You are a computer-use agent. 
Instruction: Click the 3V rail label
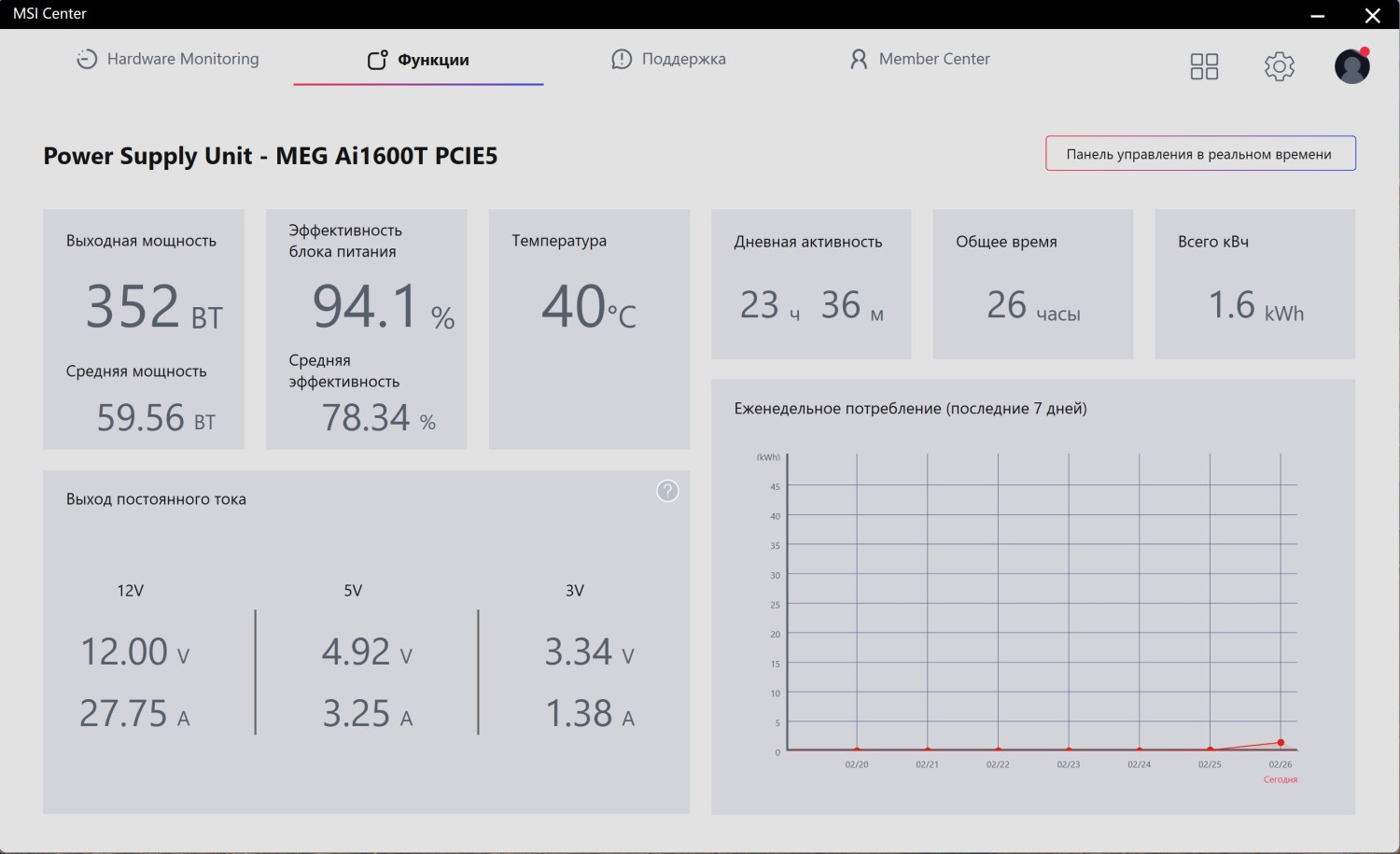[x=575, y=591]
